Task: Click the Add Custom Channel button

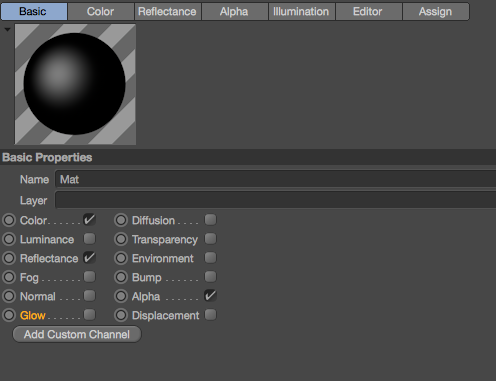Action: pos(77,334)
